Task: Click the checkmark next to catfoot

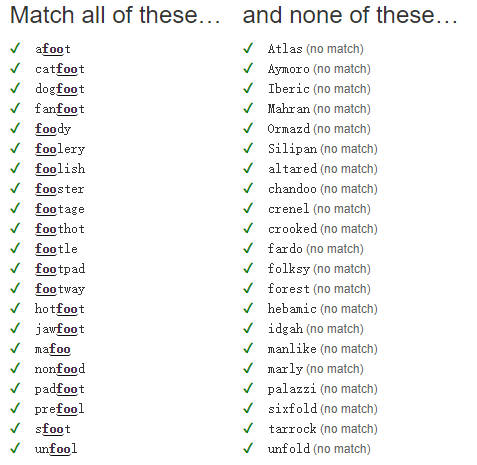Action: pyautogui.click(x=15, y=68)
